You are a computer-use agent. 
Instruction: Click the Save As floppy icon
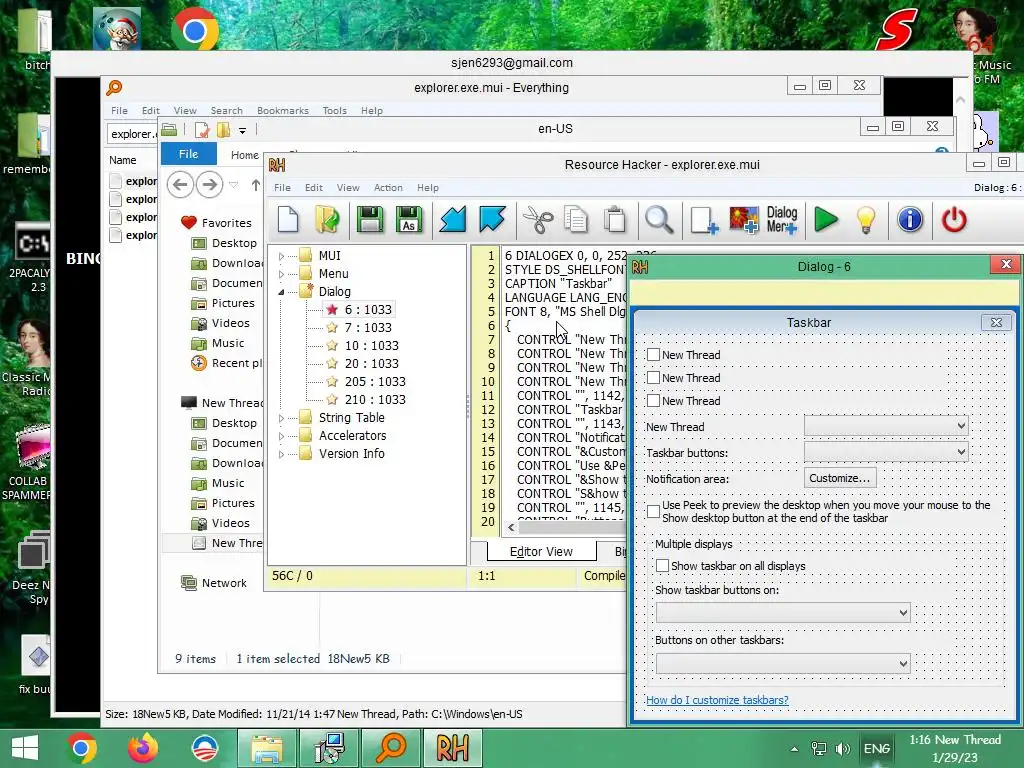tap(409, 219)
